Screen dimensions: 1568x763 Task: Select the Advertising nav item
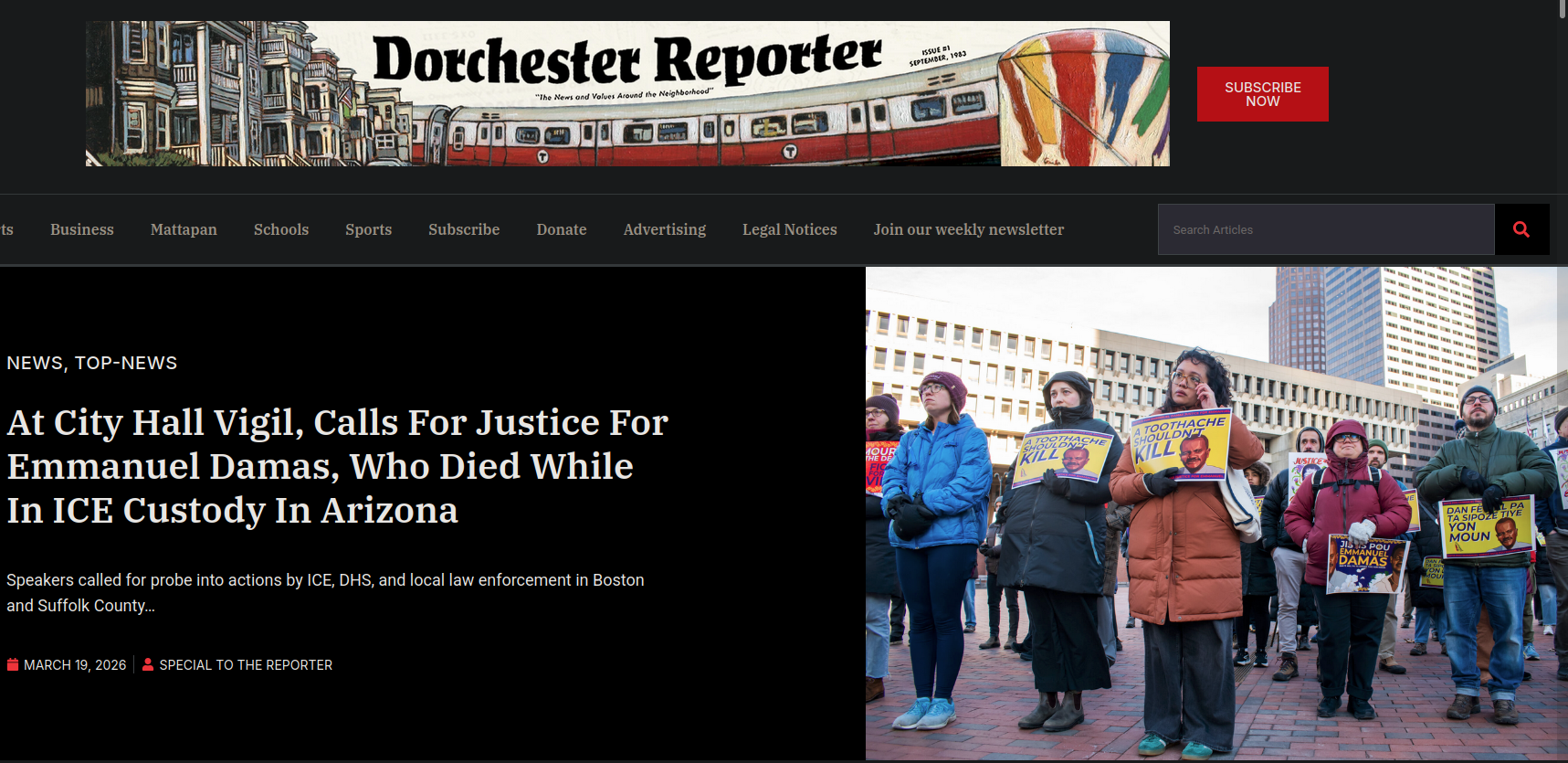point(665,230)
